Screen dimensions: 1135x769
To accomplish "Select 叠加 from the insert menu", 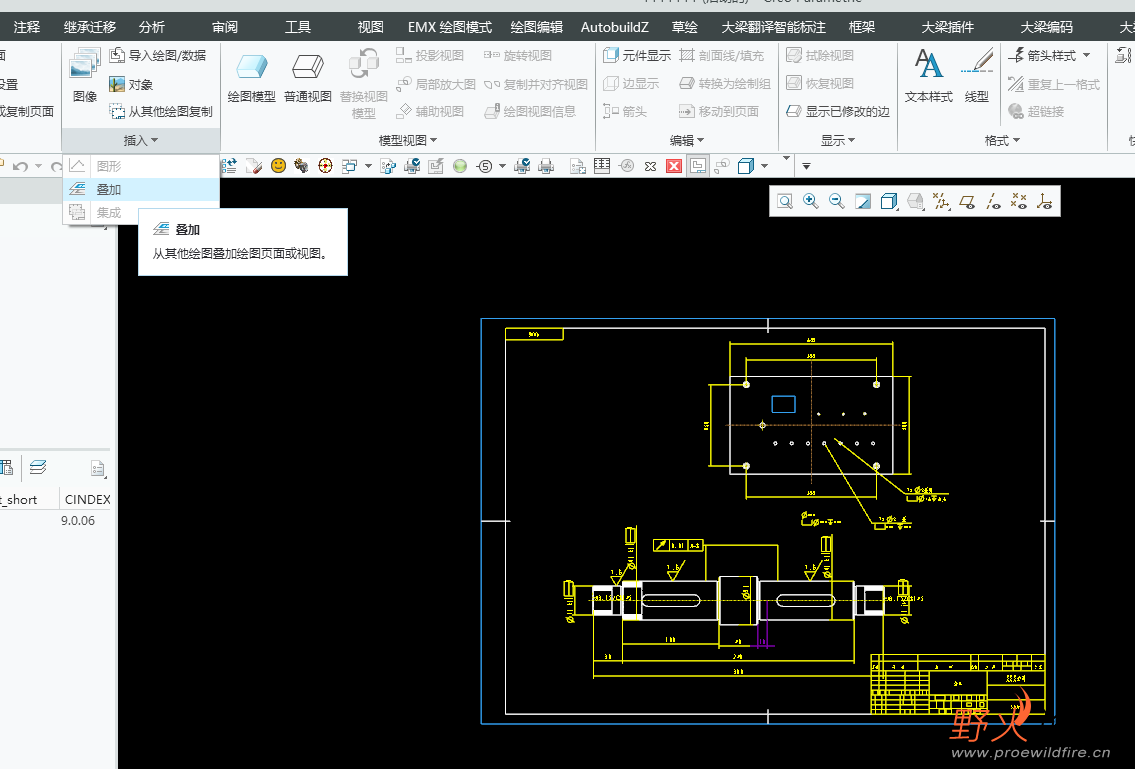I will click(108, 189).
